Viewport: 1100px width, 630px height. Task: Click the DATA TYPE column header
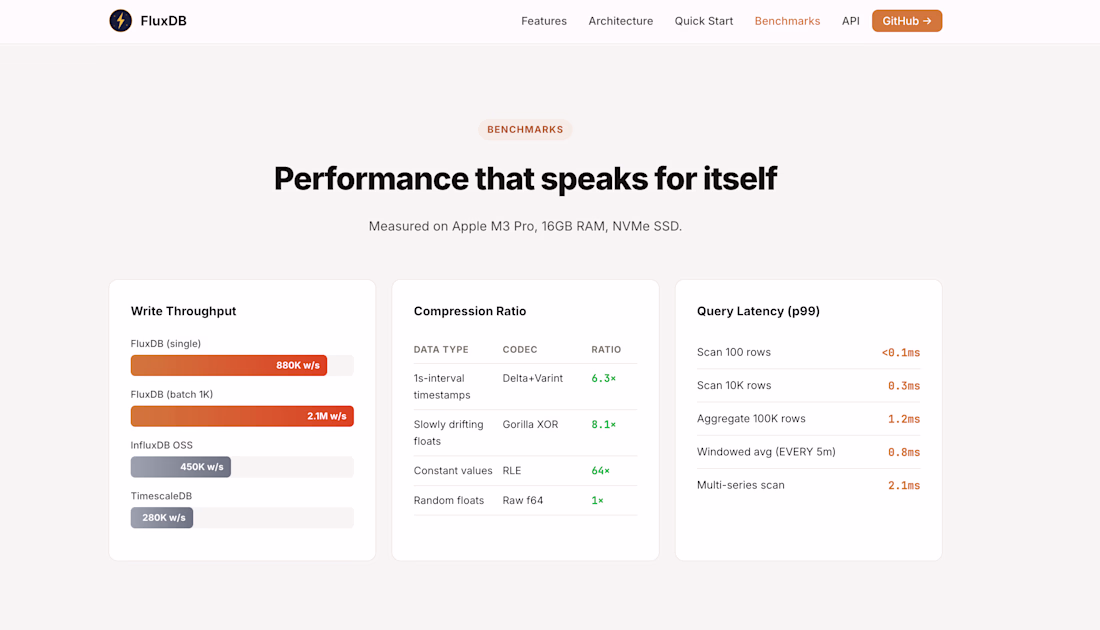(441, 349)
